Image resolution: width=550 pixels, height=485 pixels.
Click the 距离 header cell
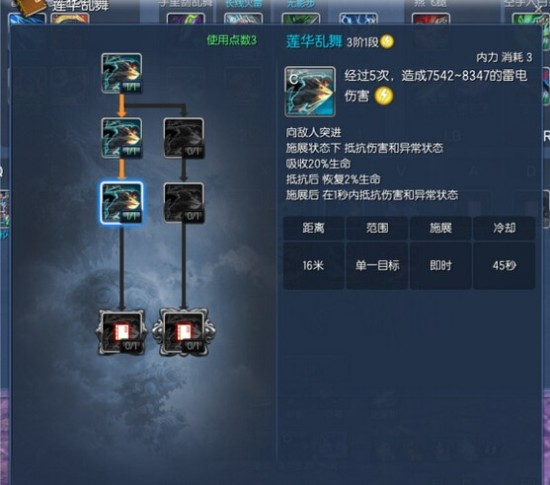[x=313, y=228]
